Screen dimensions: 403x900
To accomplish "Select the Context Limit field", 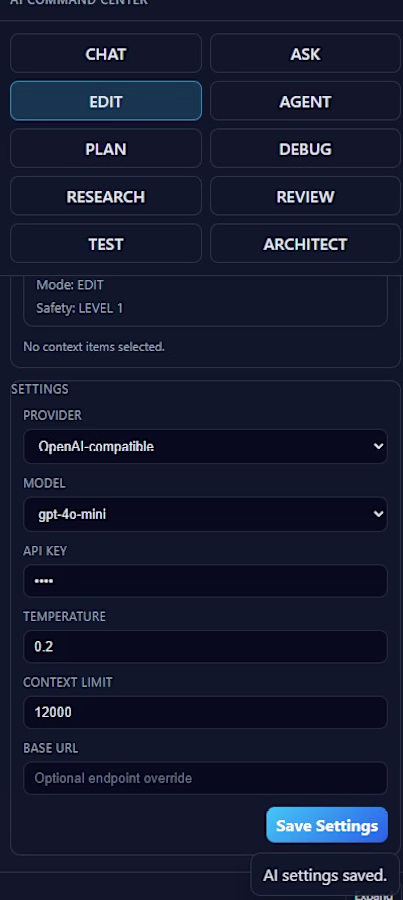I will [205, 712].
